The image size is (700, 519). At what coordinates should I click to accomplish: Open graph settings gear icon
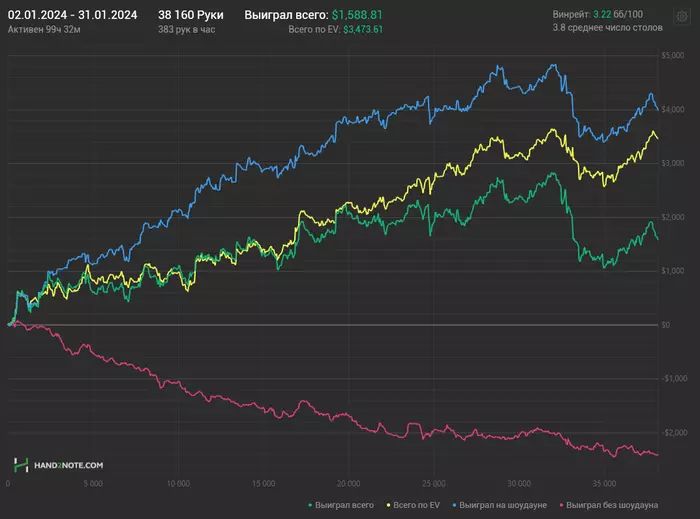point(682,17)
